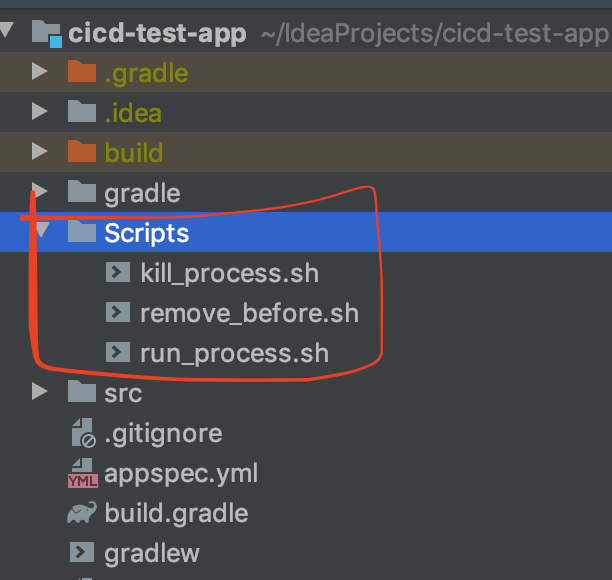Collapse the cicd-test-app root project node

coord(7,30)
